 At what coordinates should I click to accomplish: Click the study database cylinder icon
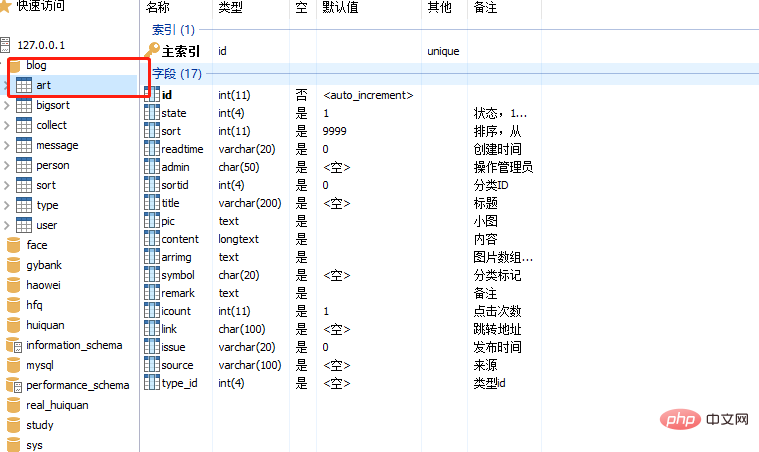tap(14, 425)
